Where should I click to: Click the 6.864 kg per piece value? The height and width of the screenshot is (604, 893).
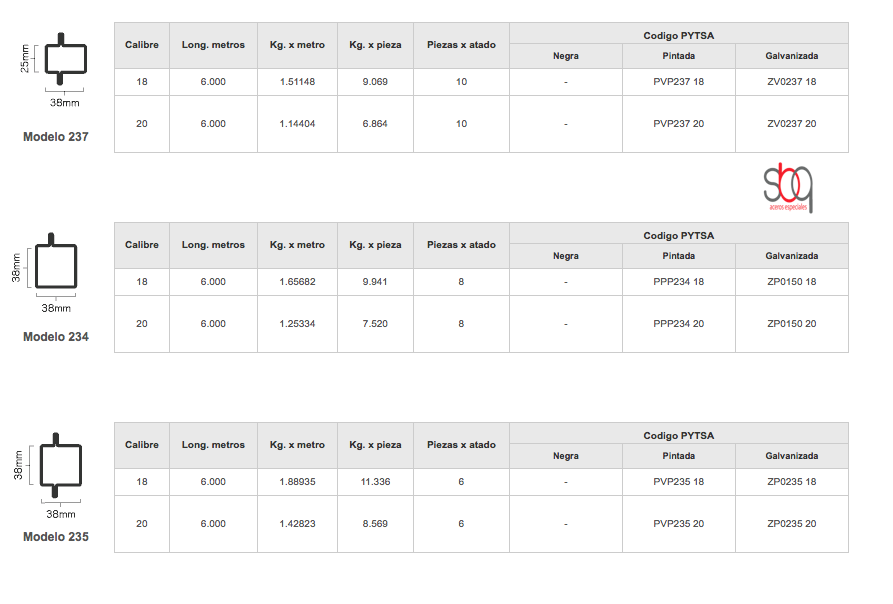(375, 124)
